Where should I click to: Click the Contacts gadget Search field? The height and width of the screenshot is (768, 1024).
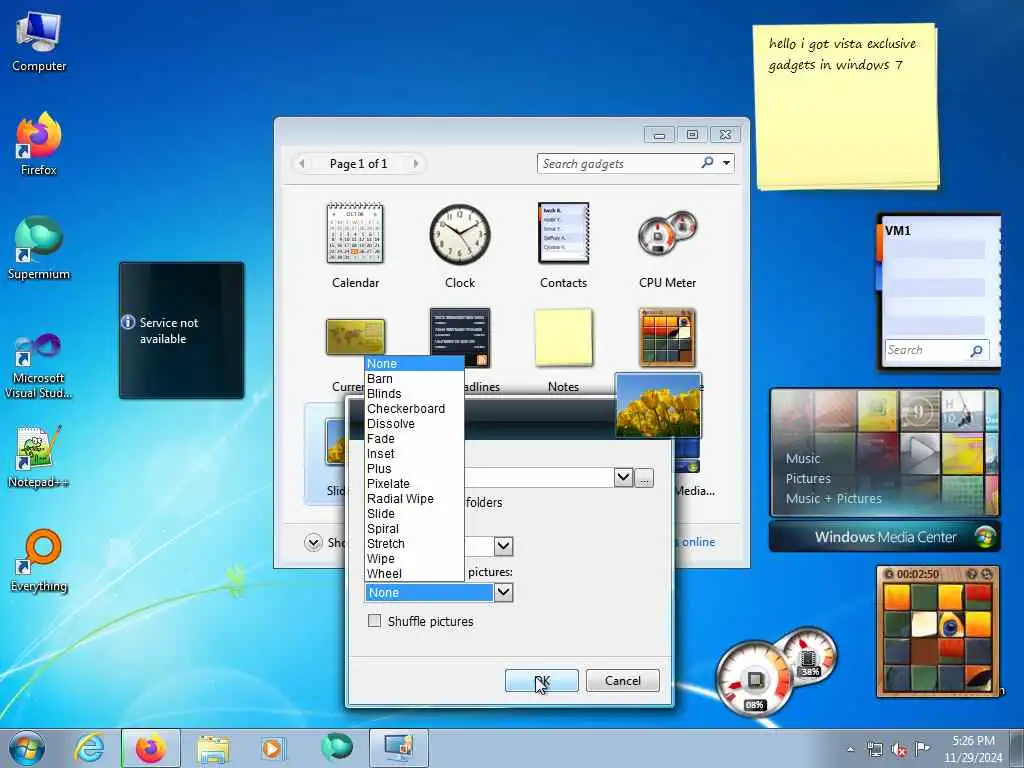tap(926, 351)
